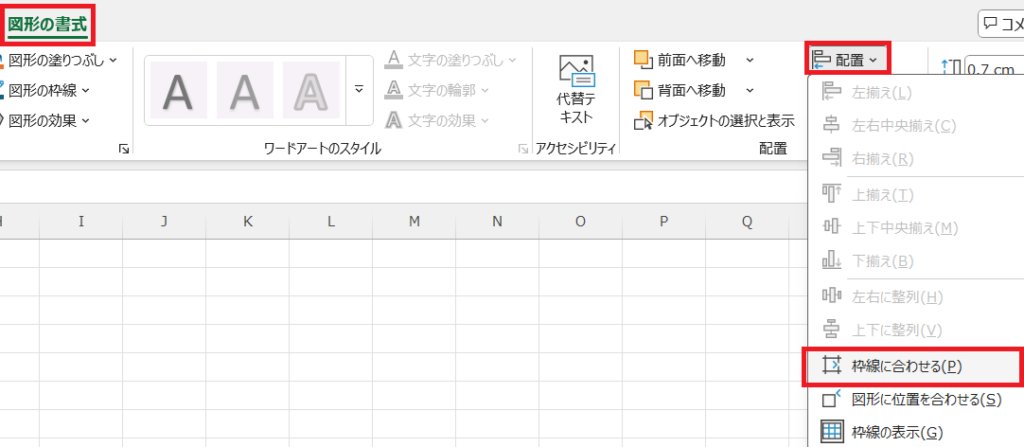
Task: Open WordArt styles dialog launcher
Action: pos(523,149)
